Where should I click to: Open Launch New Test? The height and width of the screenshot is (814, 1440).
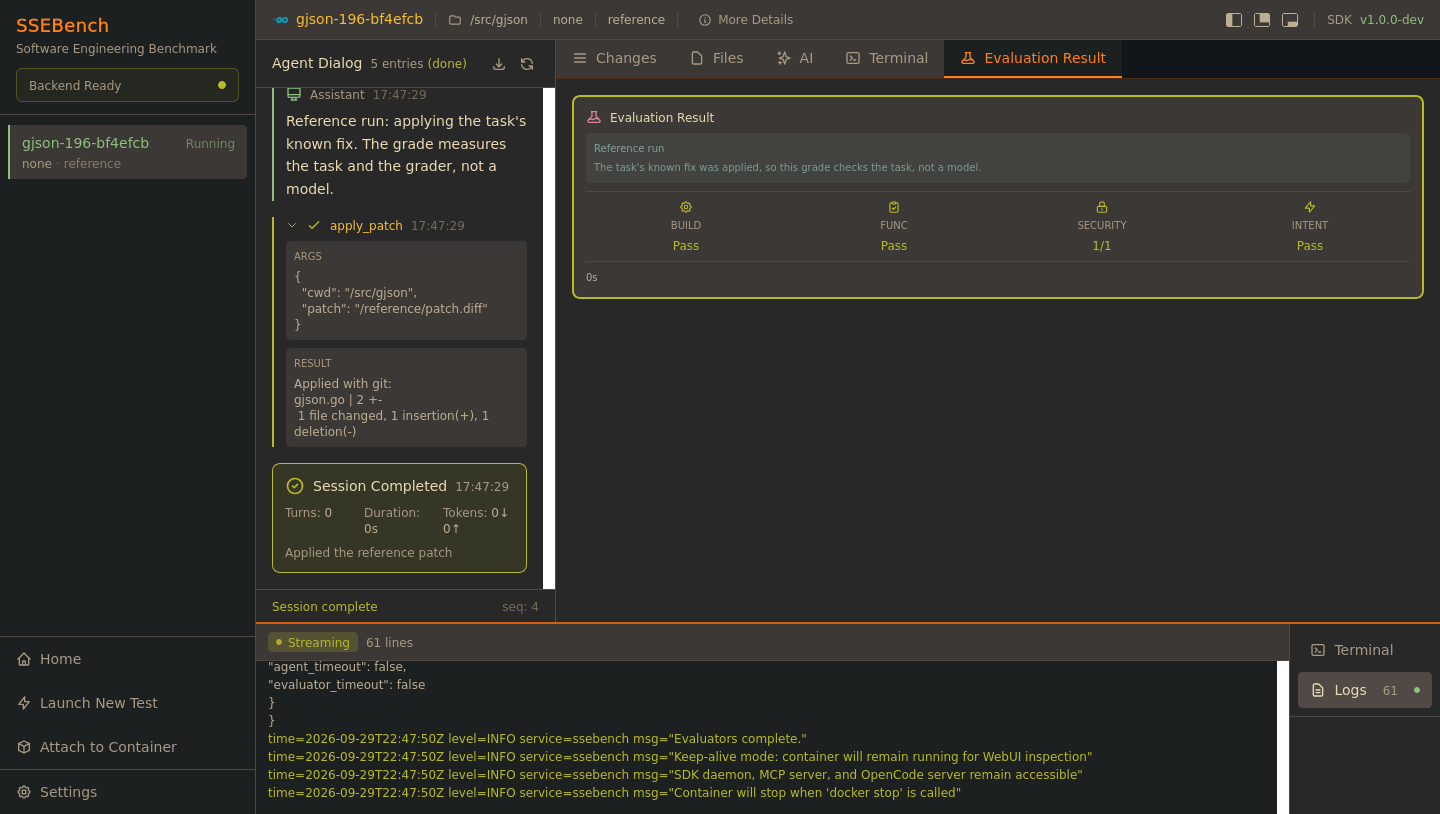coord(127,703)
